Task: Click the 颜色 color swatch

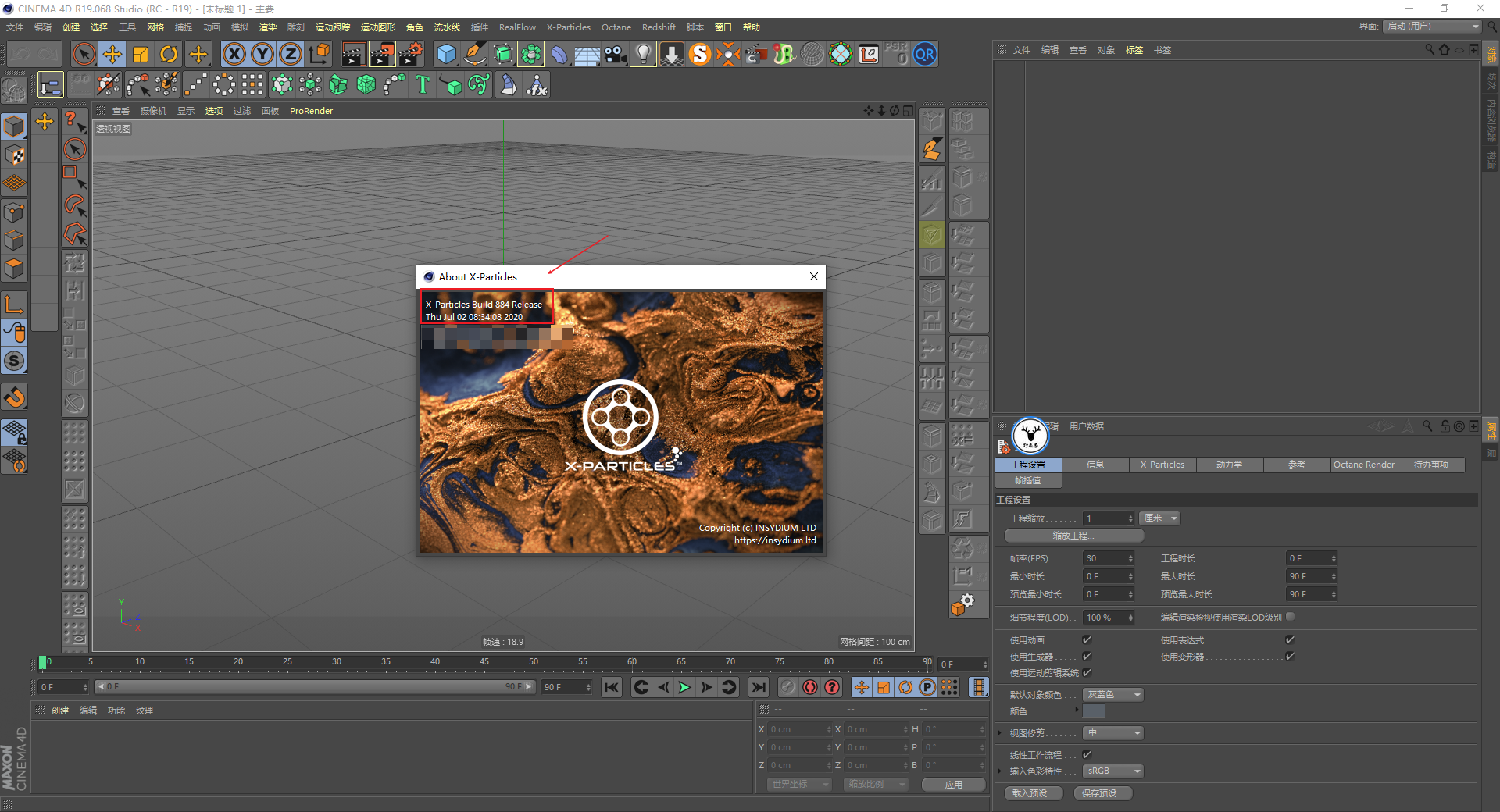Action: [1094, 711]
